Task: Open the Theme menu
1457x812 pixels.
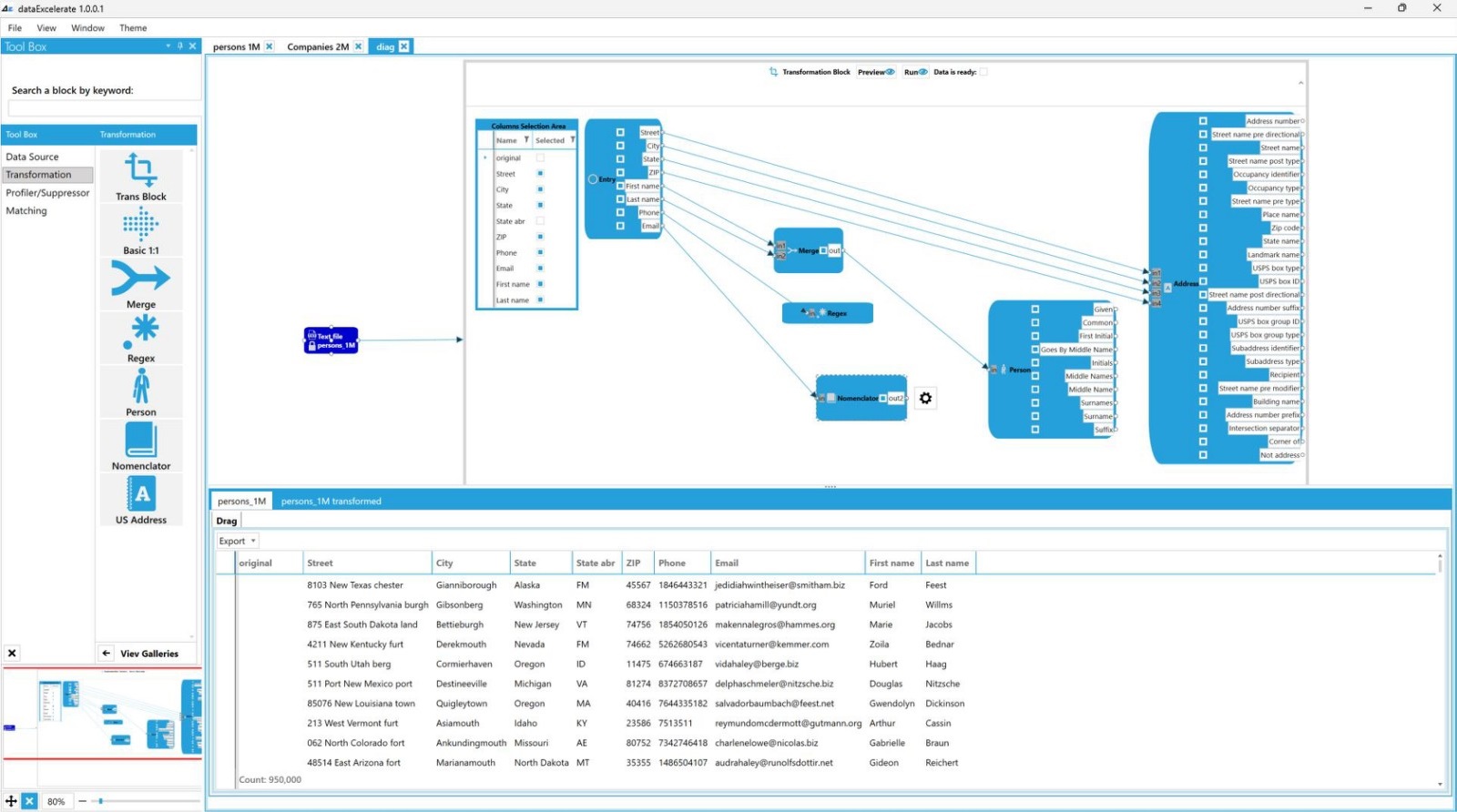Action: tap(133, 28)
